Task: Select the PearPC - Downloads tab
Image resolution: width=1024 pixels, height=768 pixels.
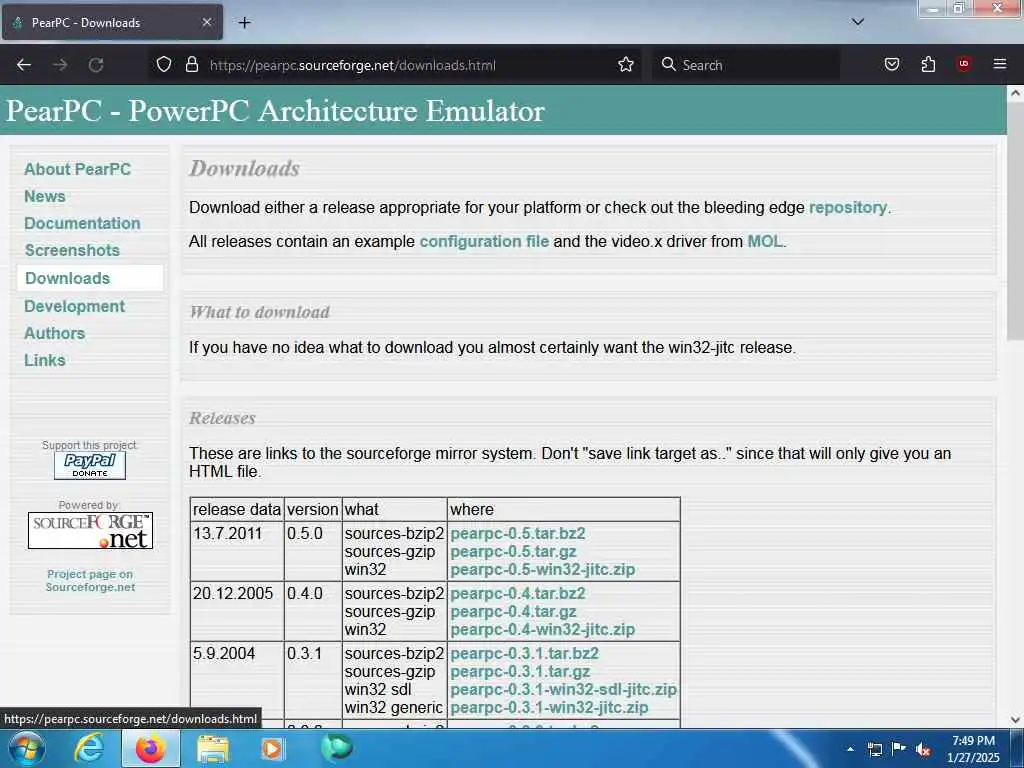Action: (x=112, y=23)
